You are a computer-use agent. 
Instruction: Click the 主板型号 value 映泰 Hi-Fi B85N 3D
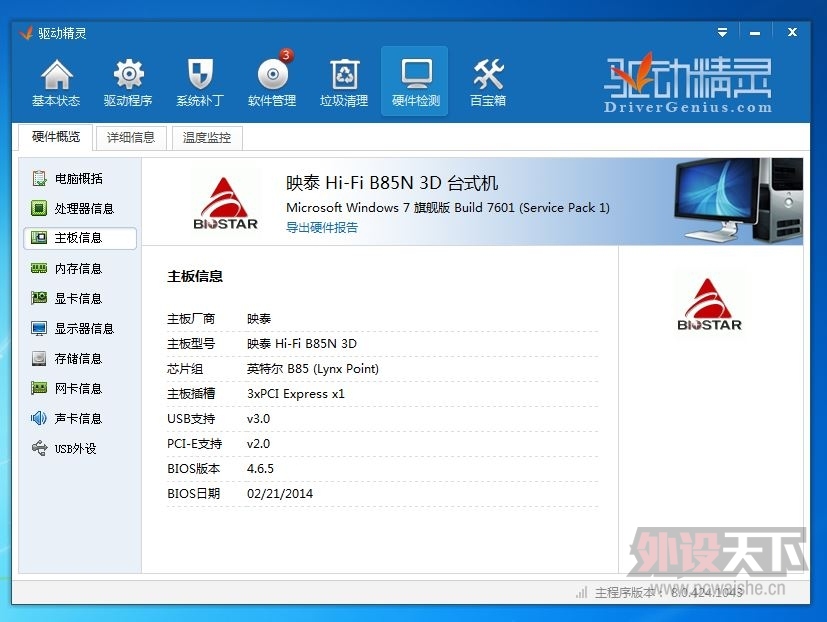point(302,343)
